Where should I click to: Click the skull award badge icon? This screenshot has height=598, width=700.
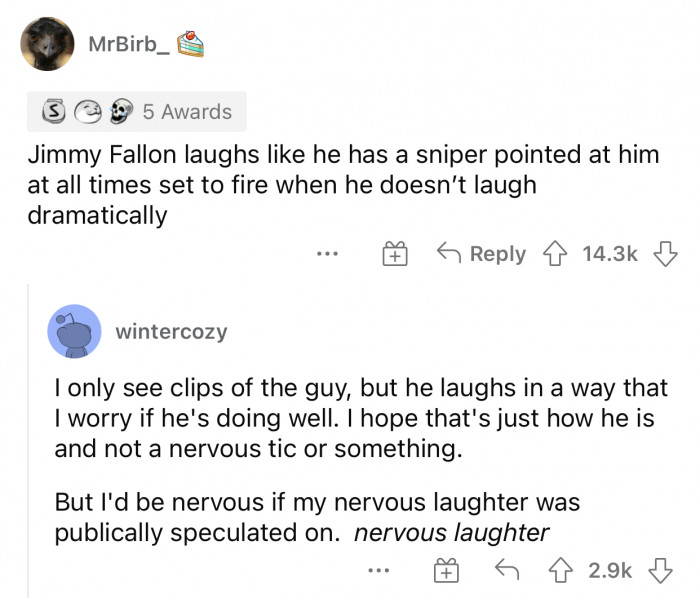[118, 112]
